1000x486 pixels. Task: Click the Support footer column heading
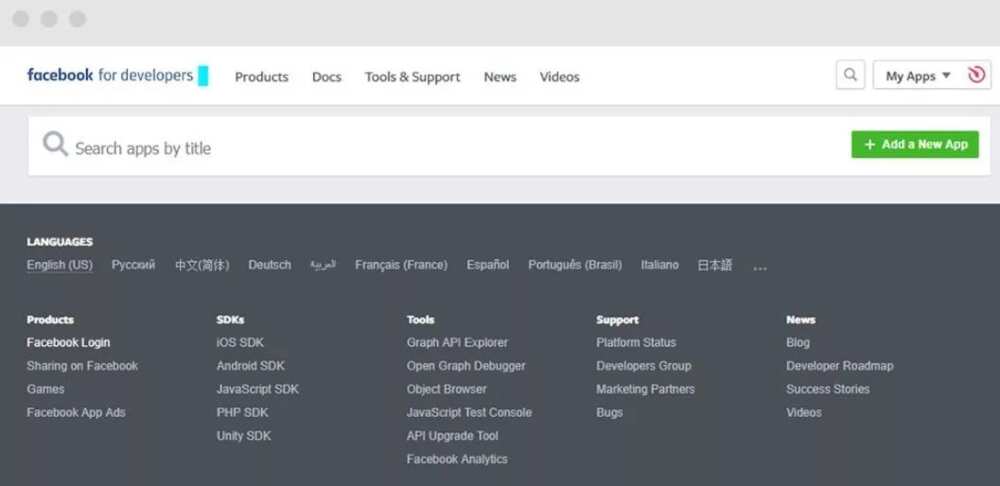pyautogui.click(x=617, y=320)
